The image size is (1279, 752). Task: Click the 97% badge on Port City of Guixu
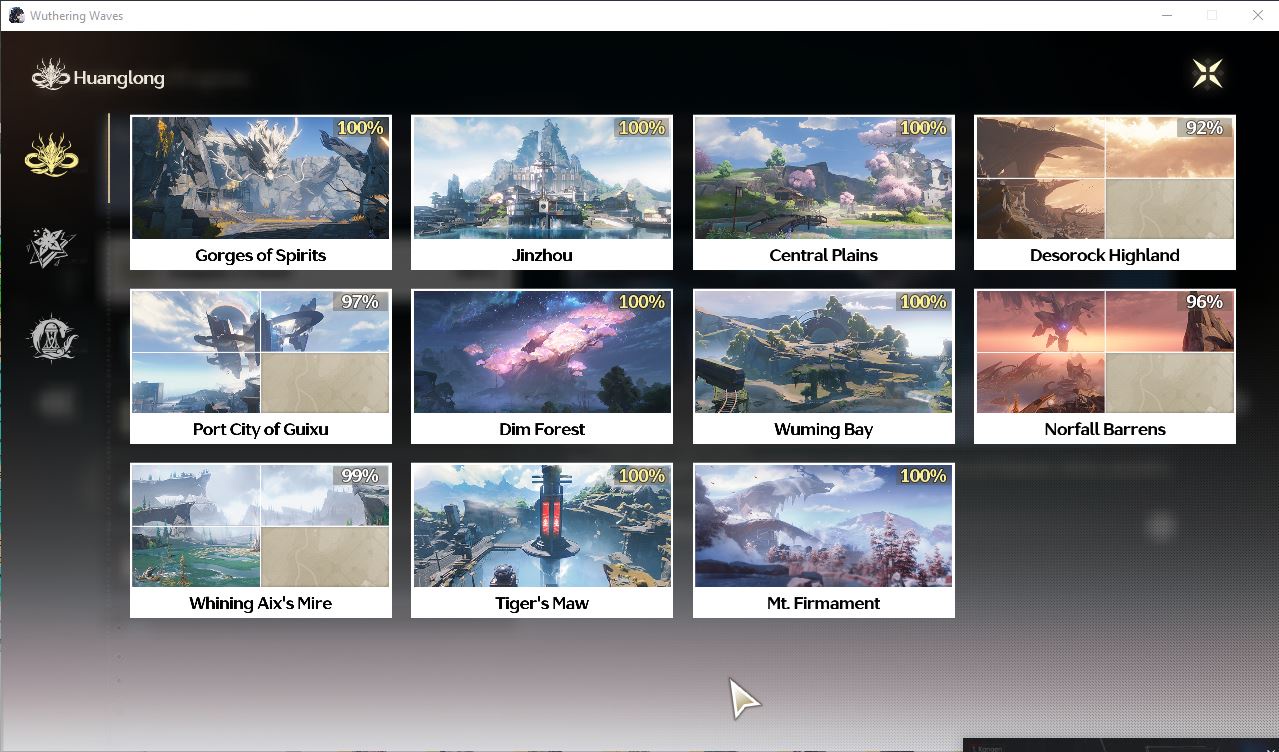(x=360, y=301)
